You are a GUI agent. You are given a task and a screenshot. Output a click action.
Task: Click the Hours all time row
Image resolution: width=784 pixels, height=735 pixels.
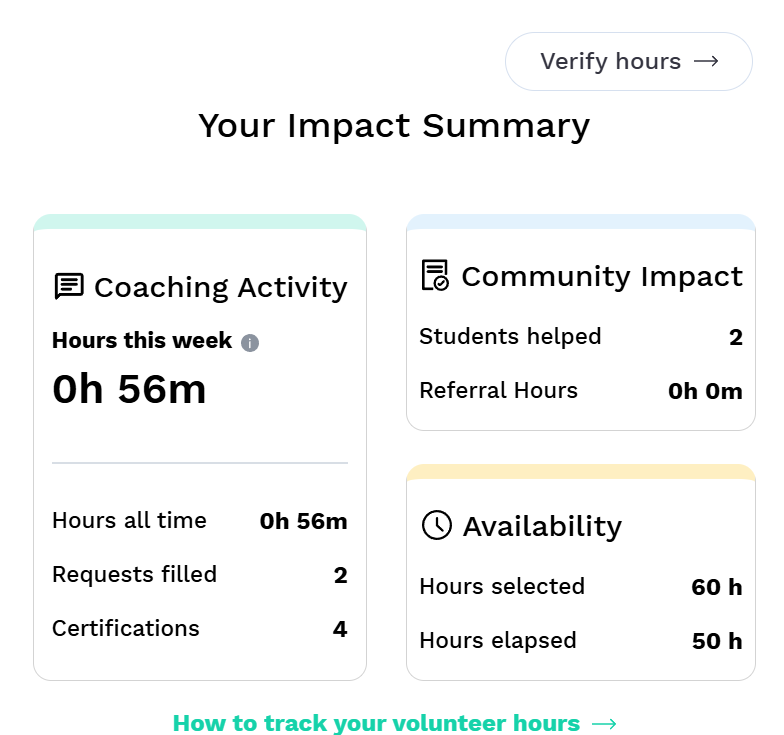[199, 521]
